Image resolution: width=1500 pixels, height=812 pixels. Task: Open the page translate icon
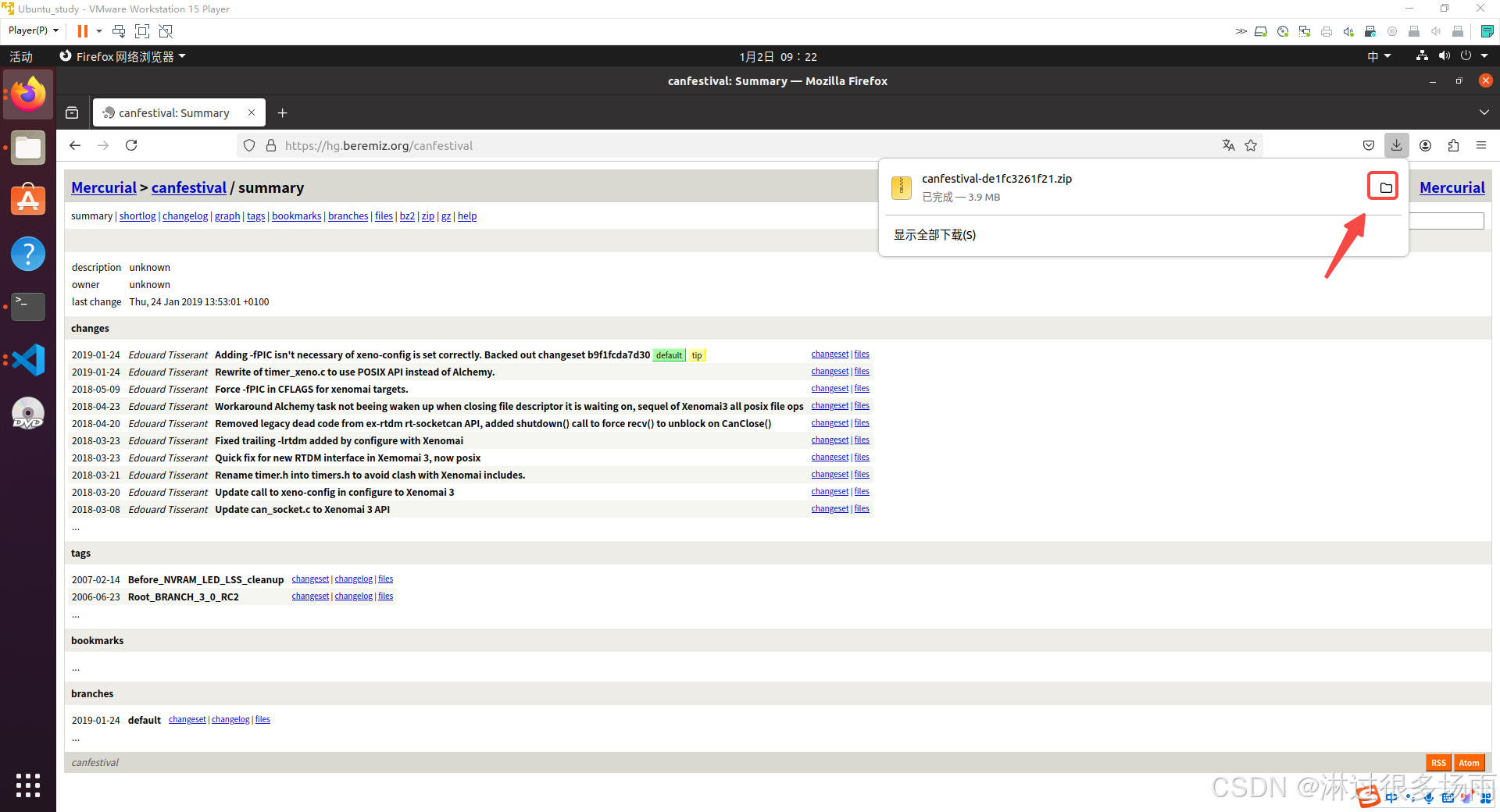1229,145
